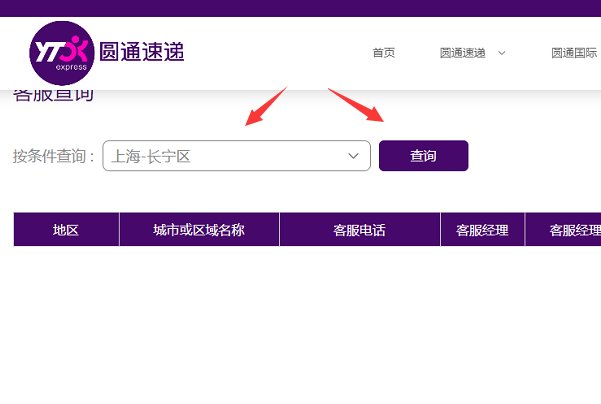Open the 圆通速递 navigation menu
This screenshot has height=404, width=601.
pyautogui.click(x=463, y=53)
